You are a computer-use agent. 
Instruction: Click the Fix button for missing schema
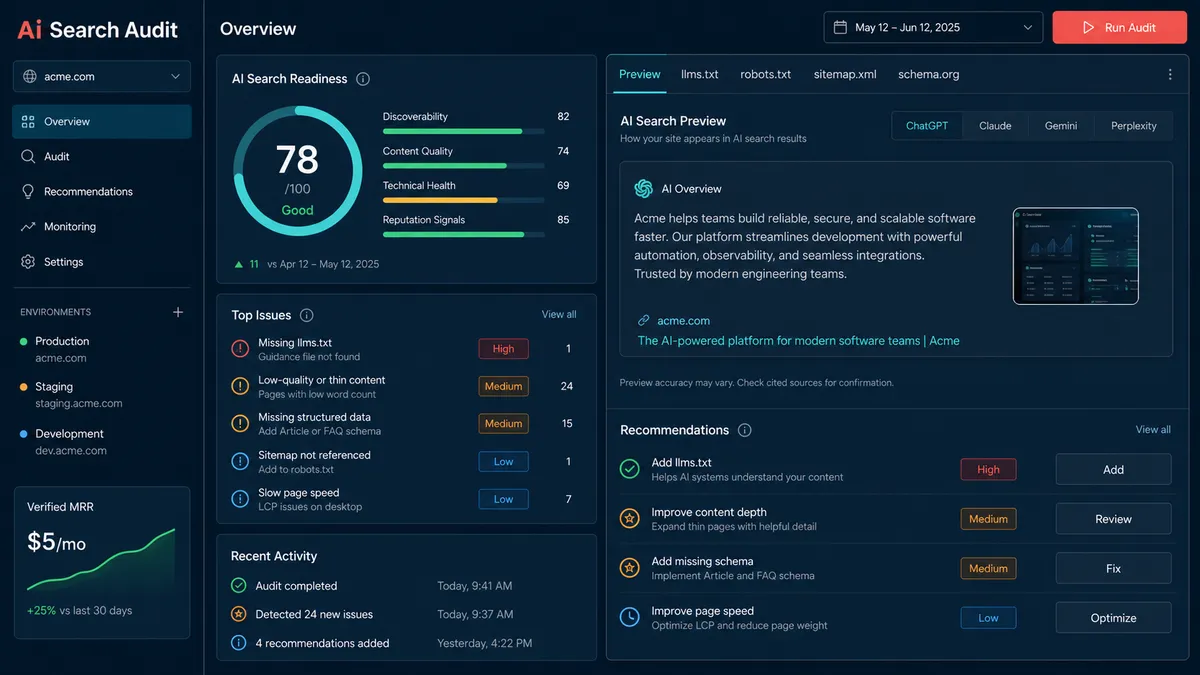click(x=1113, y=568)
